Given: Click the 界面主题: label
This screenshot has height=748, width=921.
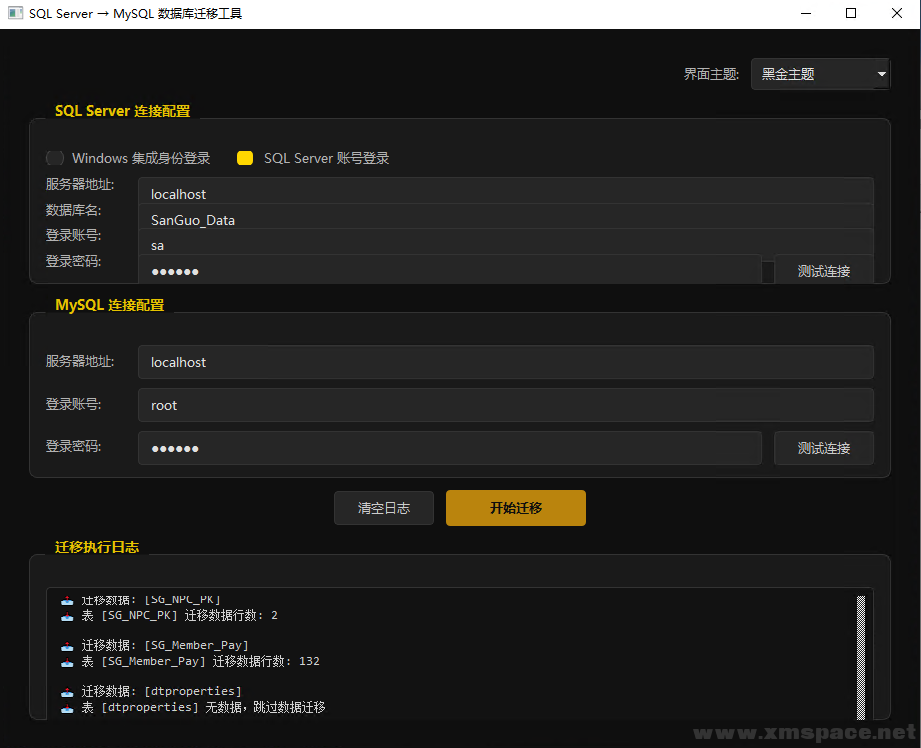Looking at the screenshot, I should coord(711,74).
